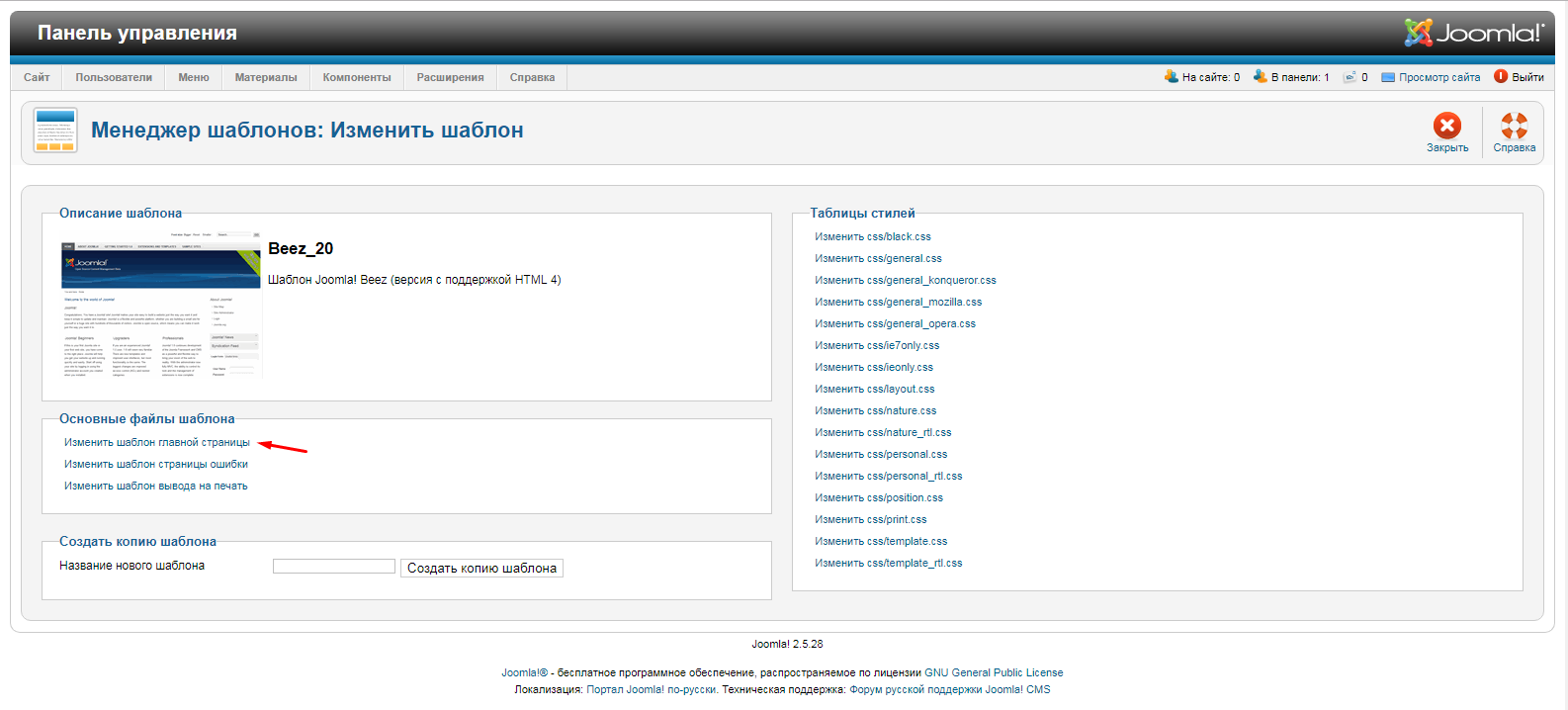Click the Joomla! logo in header
1568x710 pixels.
click(x=1473, y=33)
